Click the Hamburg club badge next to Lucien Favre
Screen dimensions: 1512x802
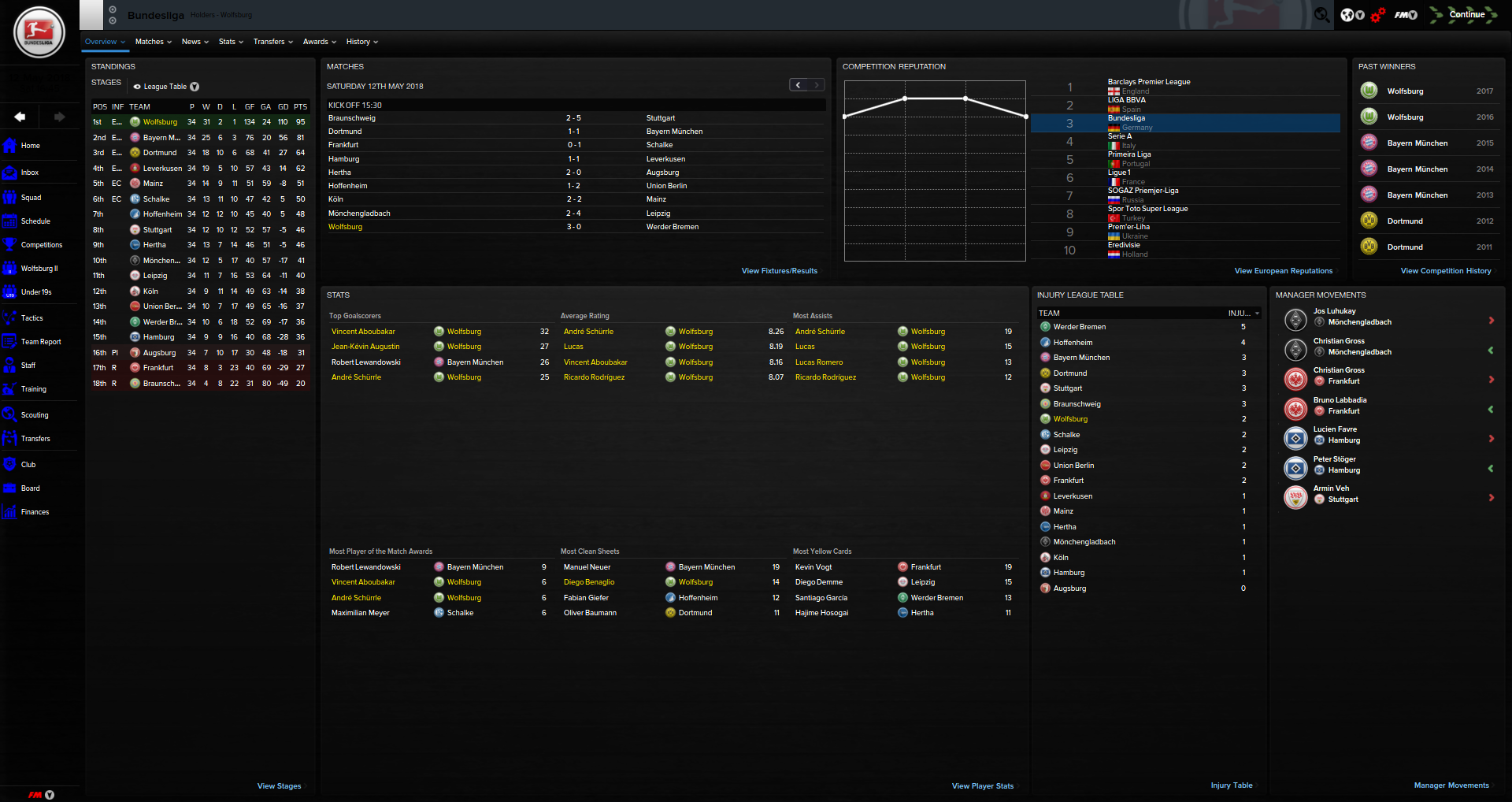[1295, 438]
